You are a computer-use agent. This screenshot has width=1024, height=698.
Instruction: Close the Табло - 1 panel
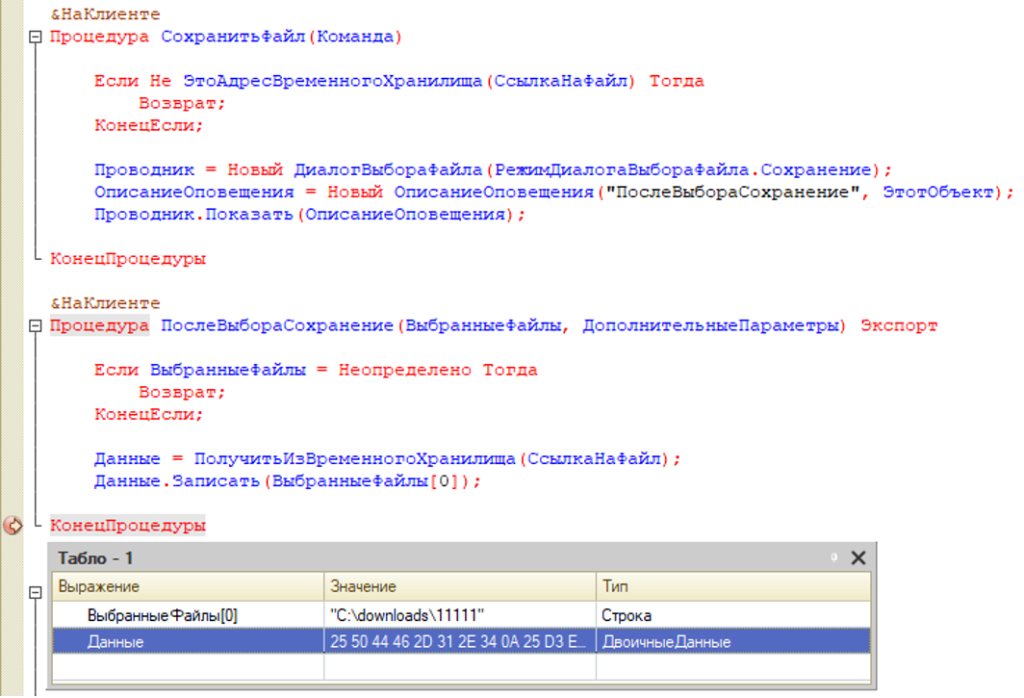(x=858, y=558)
